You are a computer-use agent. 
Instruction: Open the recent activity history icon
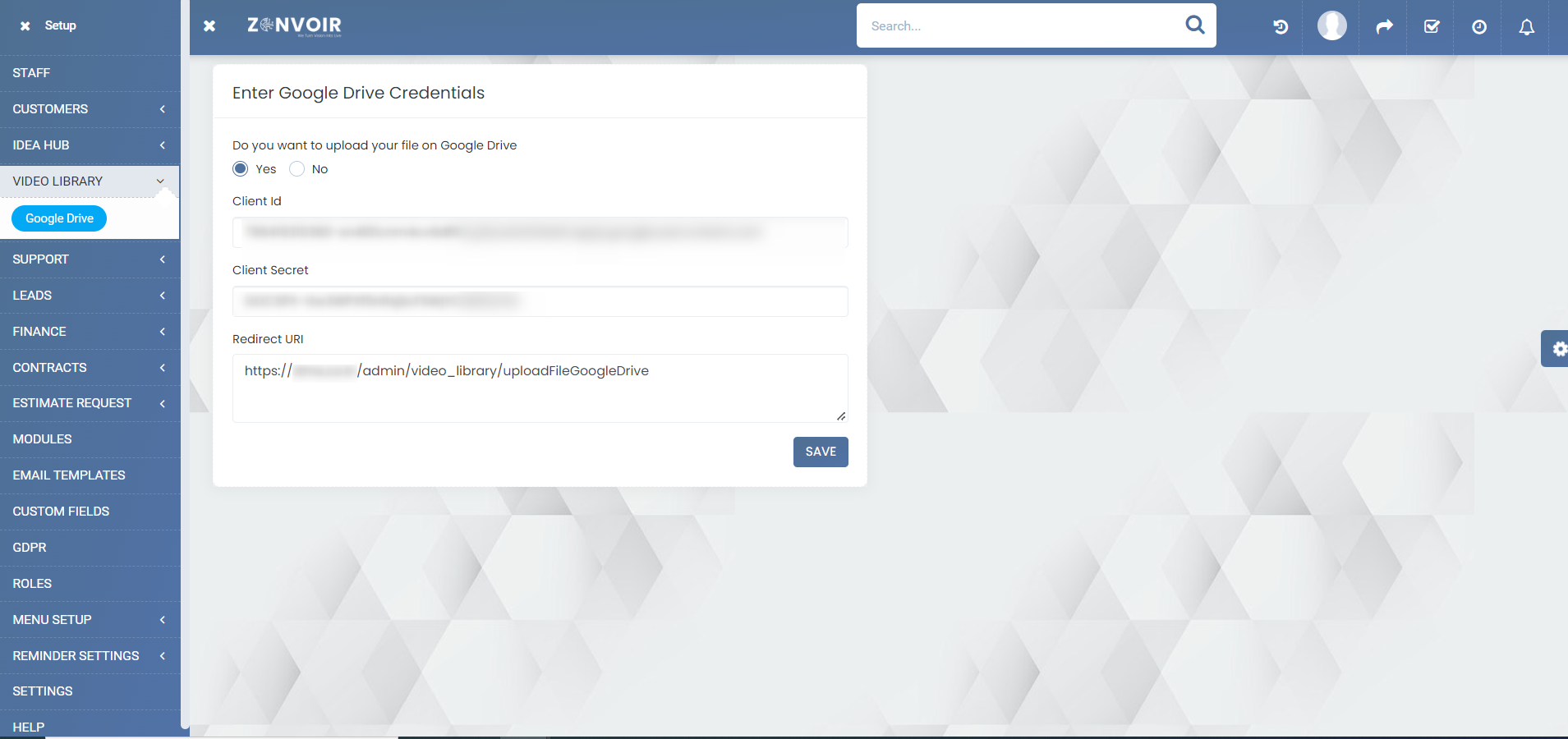coord(1281,27)
